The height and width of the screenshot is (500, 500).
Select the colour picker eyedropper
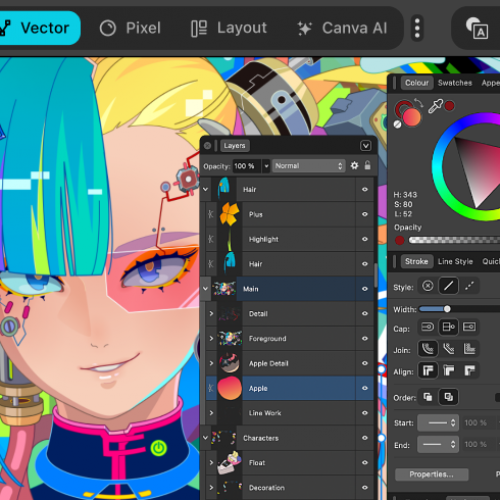[435, 106]
